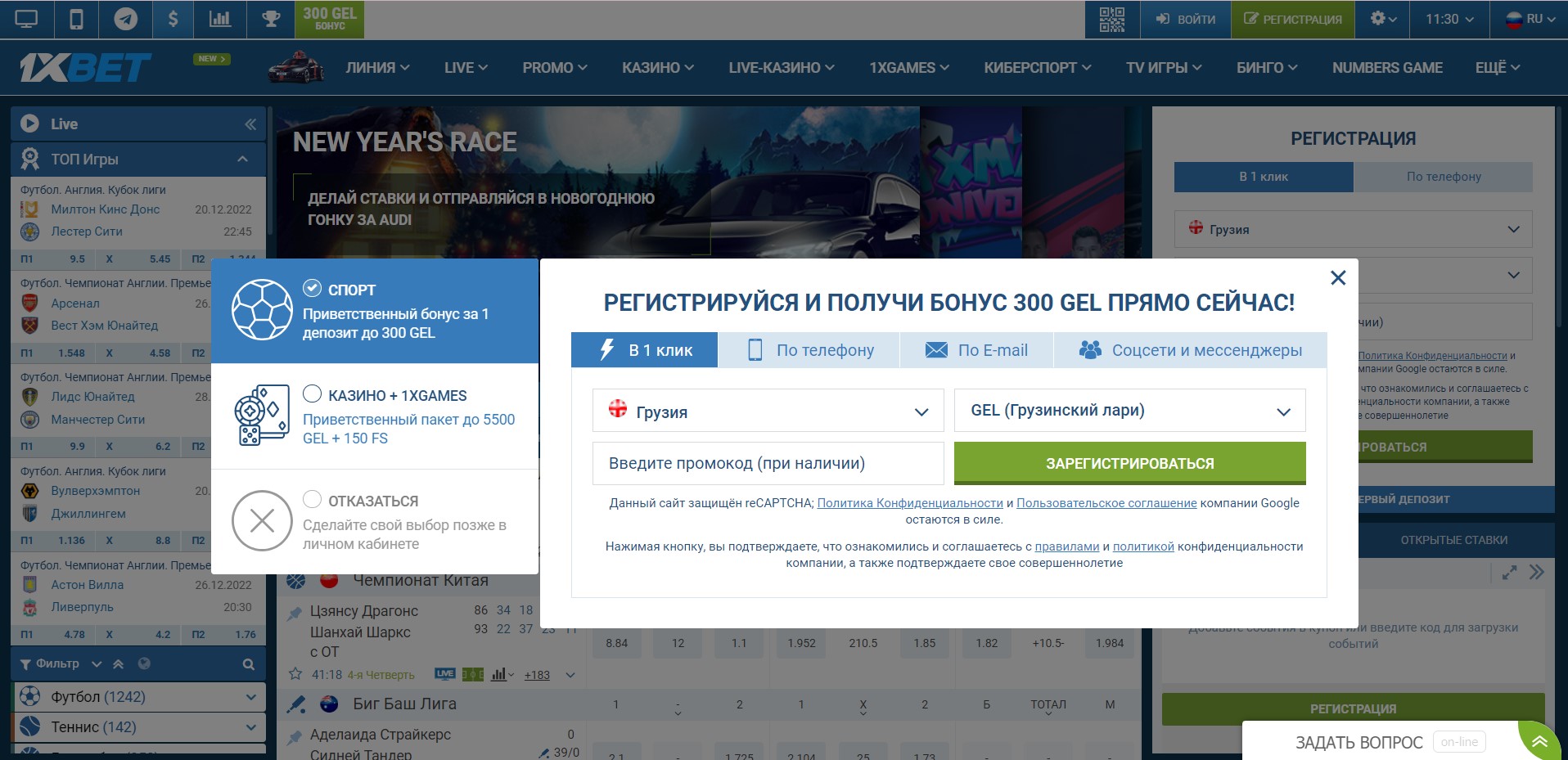Viewport: 1568px width, 760px height.
Task: Open the results trophy icon
Action: [271, 19]
